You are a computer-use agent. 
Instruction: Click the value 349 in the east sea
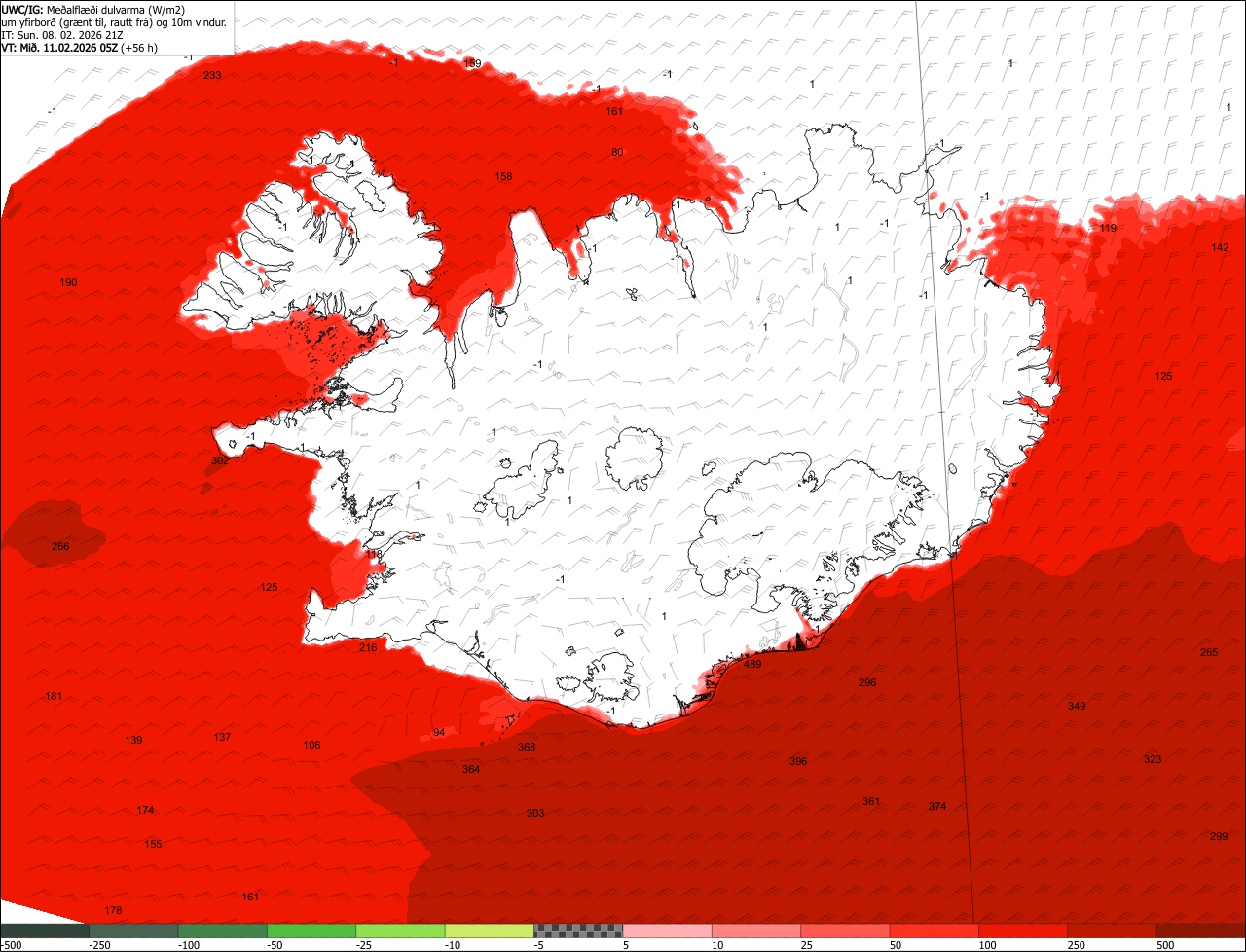1077,706
